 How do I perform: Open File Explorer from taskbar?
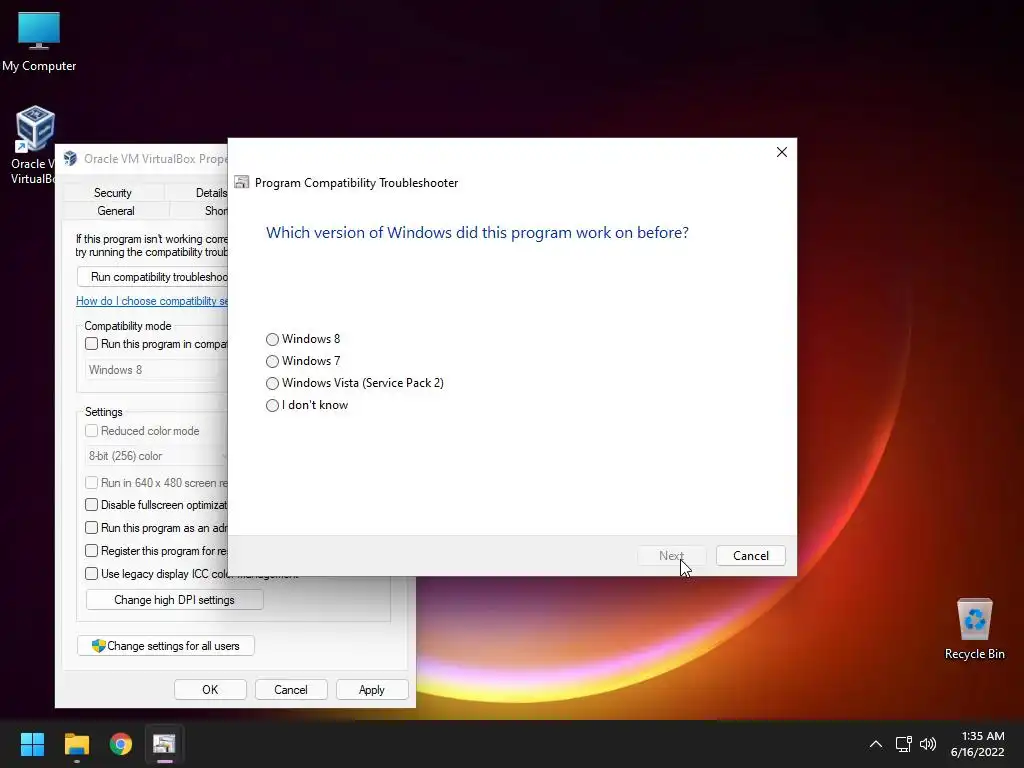76,744
